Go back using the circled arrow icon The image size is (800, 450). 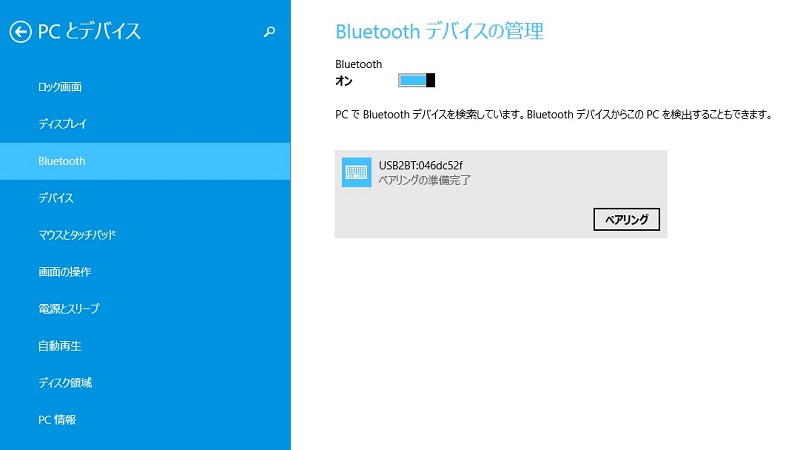(20, 32)
